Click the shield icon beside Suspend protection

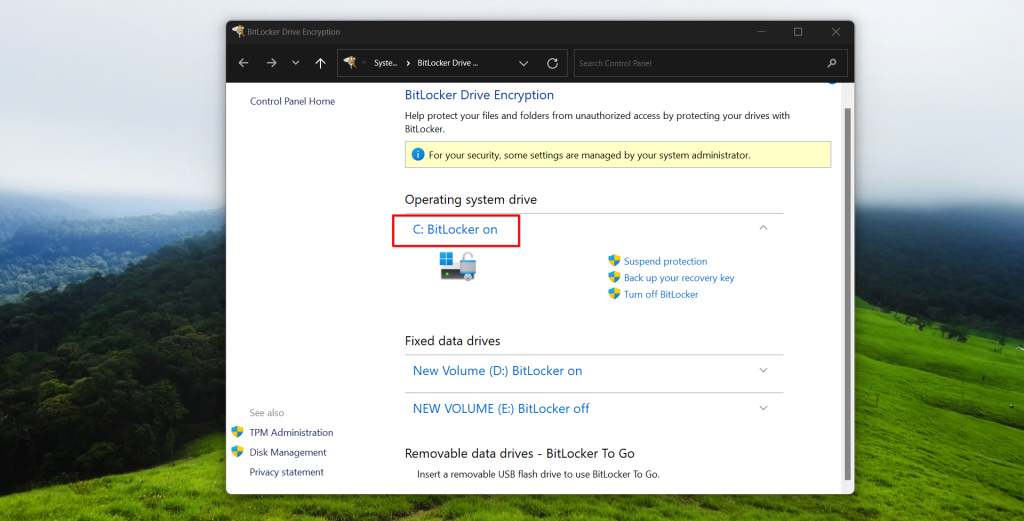[x=614, y=260]
